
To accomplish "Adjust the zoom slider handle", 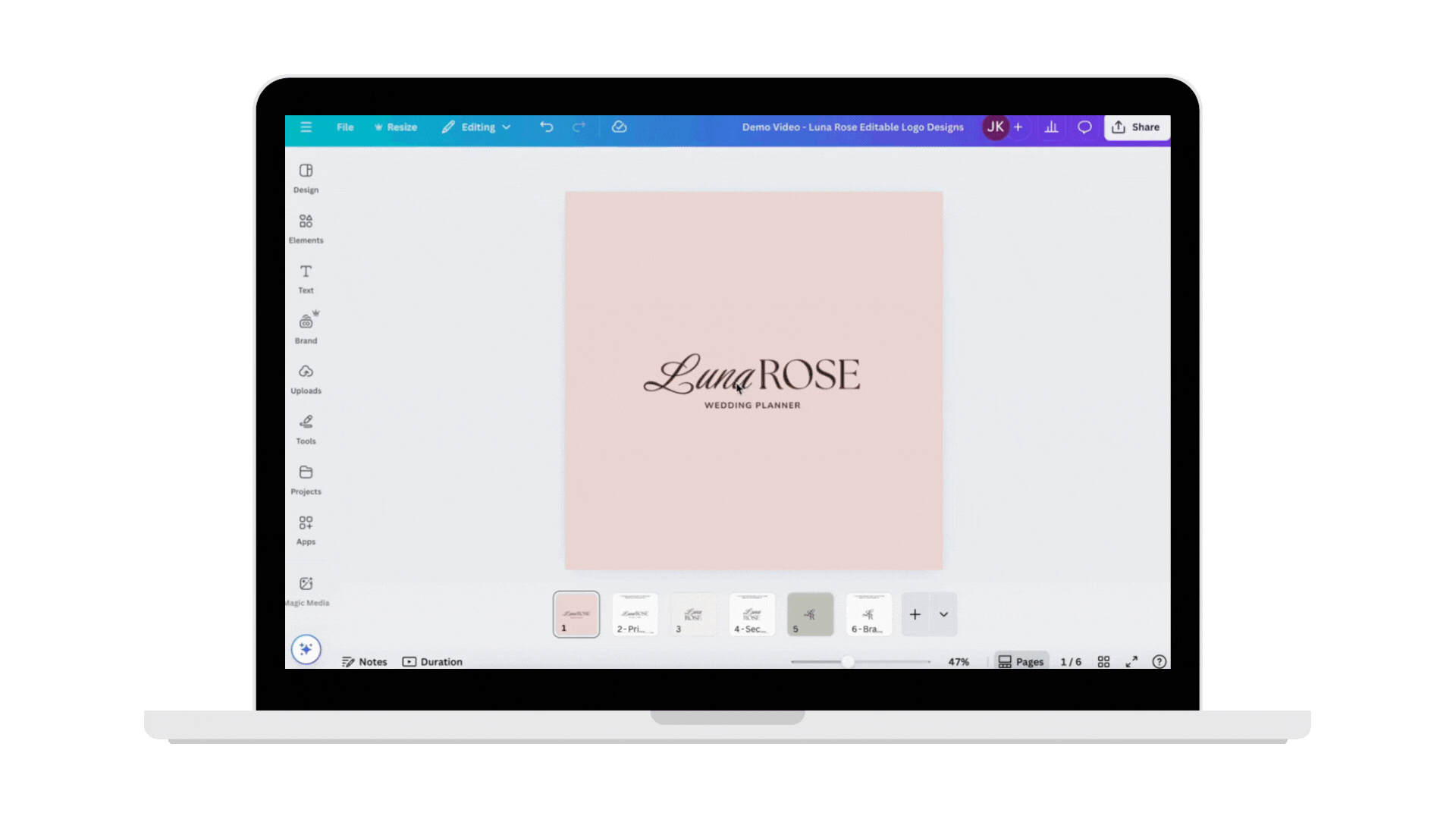I will tap(848, 661).
